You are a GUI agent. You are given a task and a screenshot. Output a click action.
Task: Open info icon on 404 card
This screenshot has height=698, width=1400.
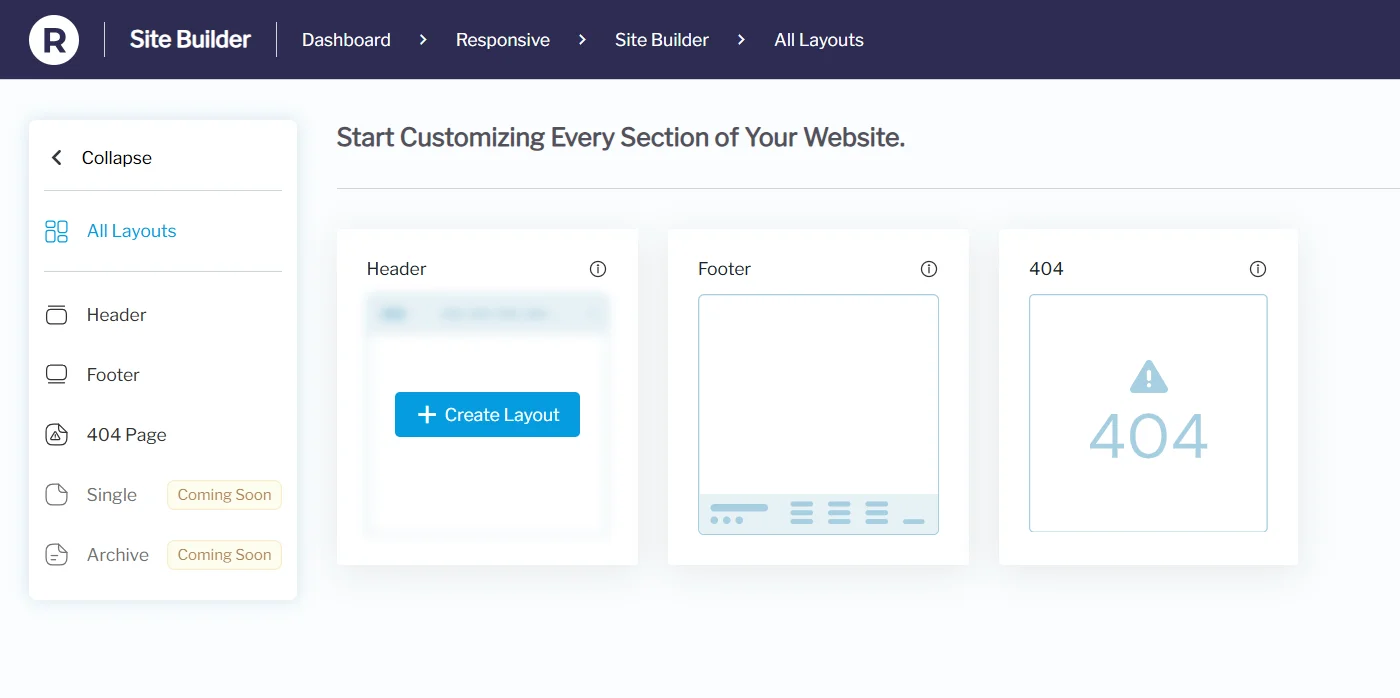pos(1258,269)
